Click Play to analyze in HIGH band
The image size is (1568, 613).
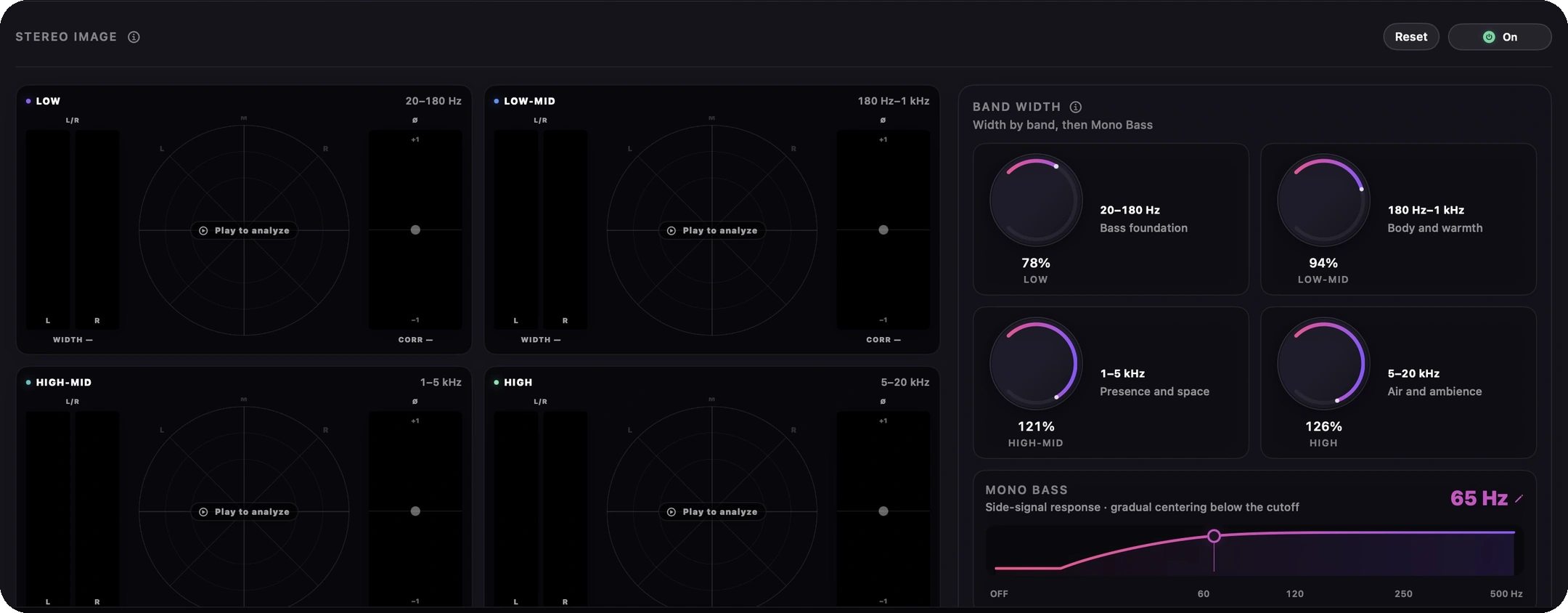[x=712, y=511]
